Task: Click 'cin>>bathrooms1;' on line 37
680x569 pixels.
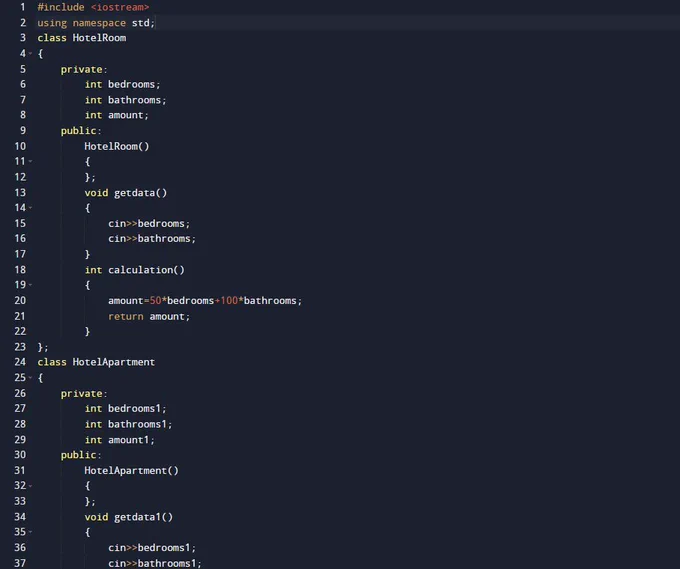Action: pyautogui.click(x=155, y=564)
